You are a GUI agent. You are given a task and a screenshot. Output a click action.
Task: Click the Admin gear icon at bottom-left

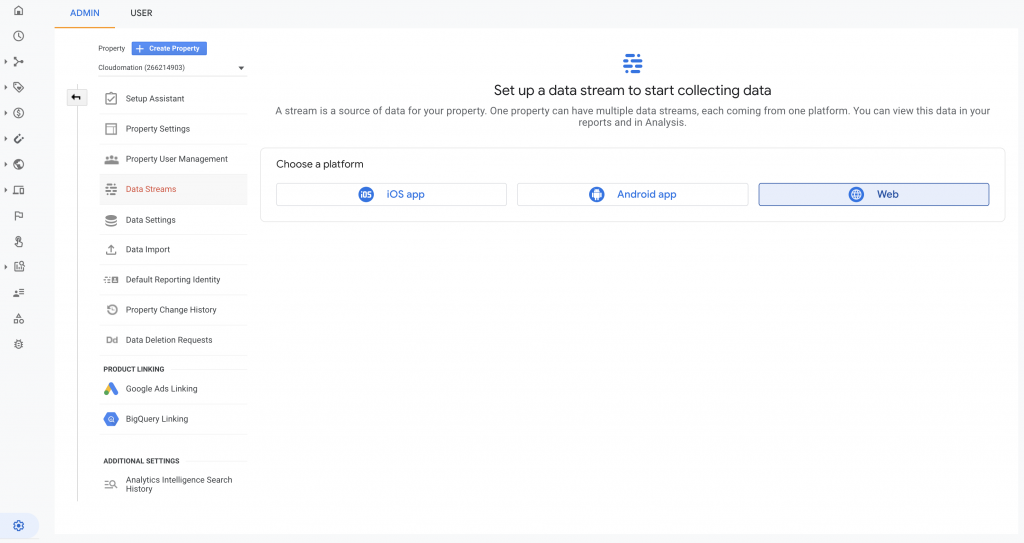coord(18,525)
